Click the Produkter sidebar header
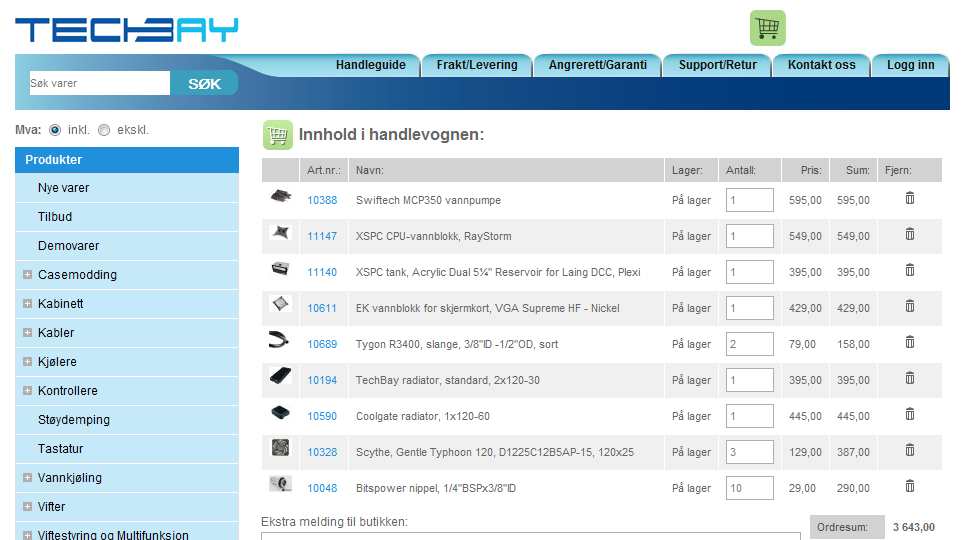This screenshot has height=540, width=963. click(127, 160)
